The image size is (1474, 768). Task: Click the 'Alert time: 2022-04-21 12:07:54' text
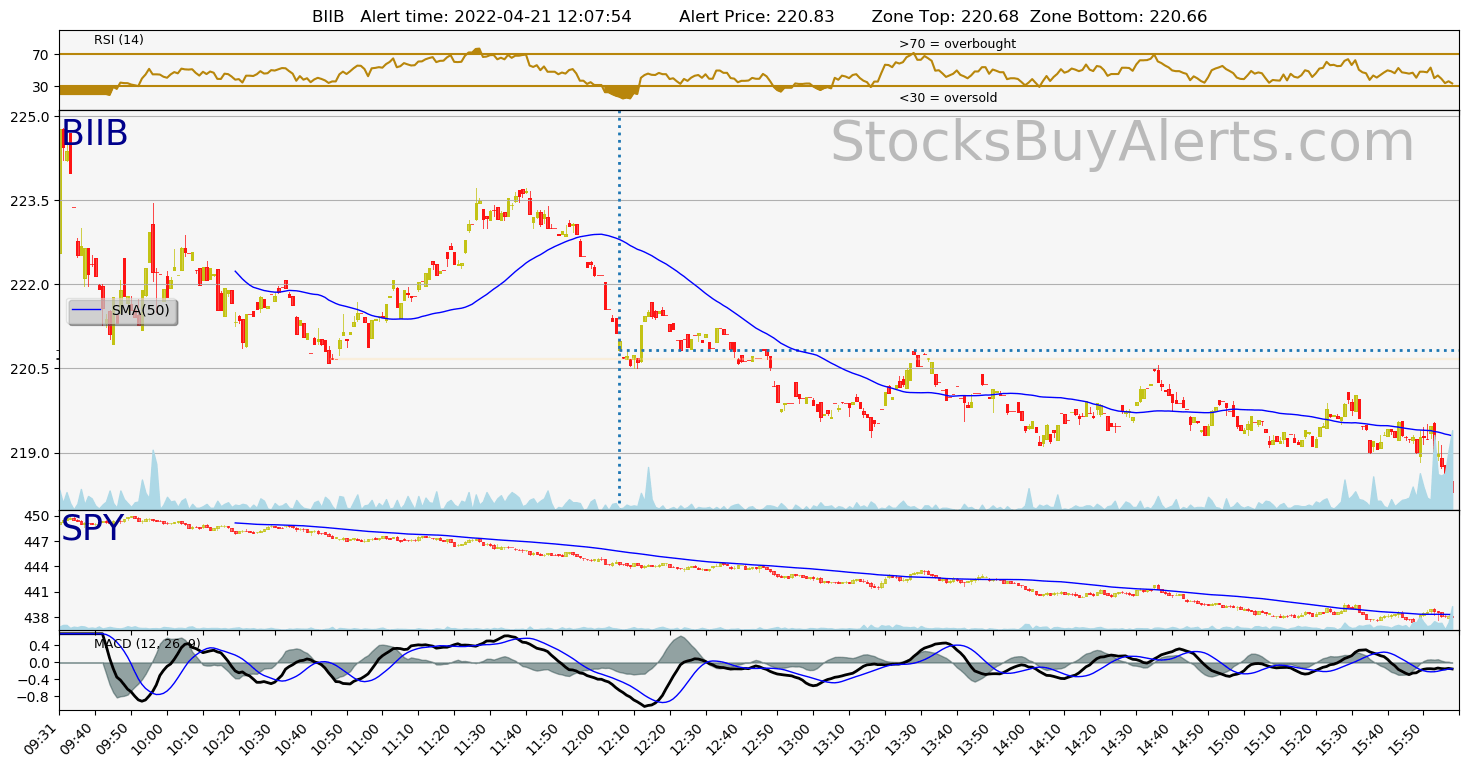pyautogui.click(x=496, y=16)
